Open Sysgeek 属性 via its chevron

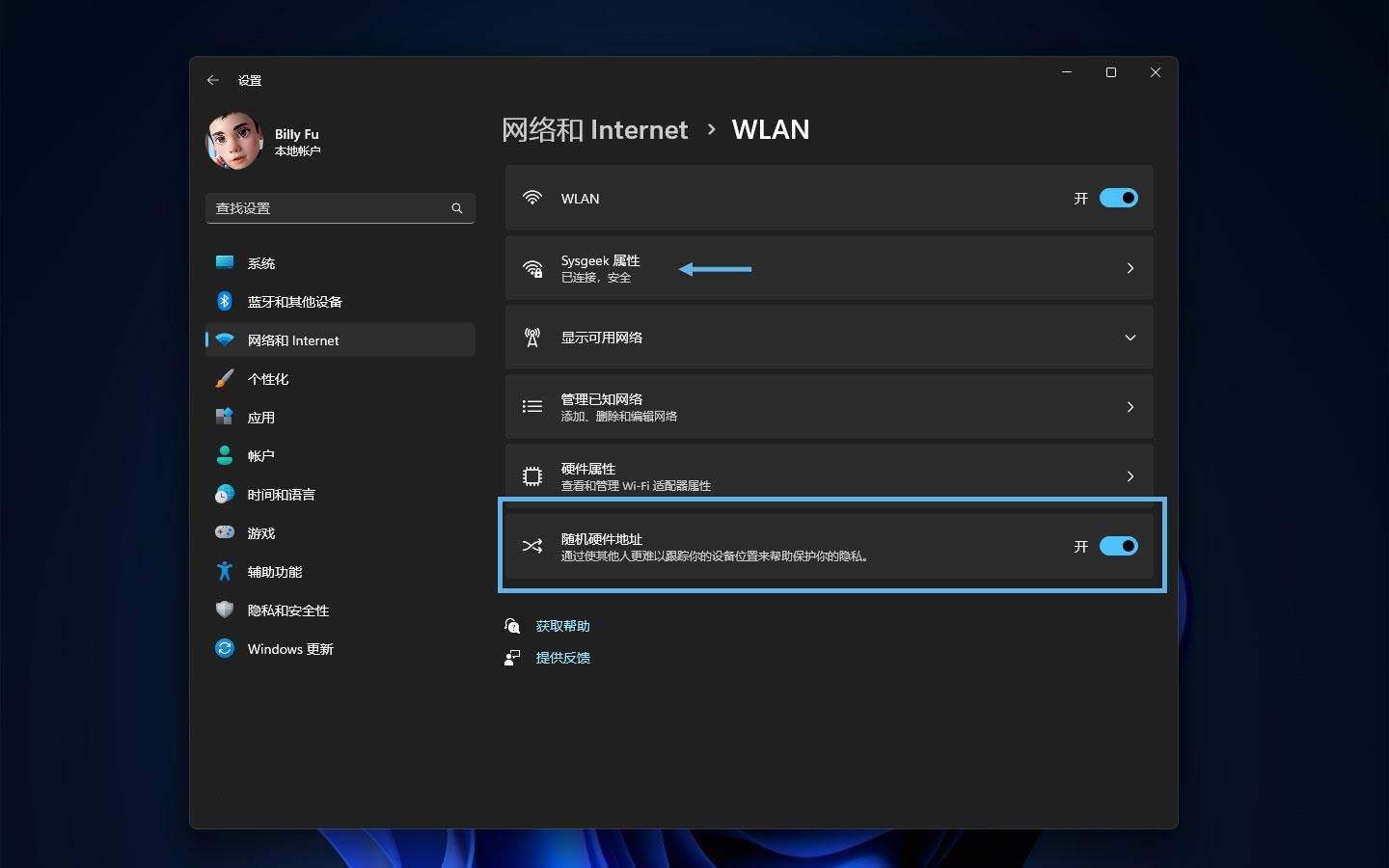(x=1130, y=268)
